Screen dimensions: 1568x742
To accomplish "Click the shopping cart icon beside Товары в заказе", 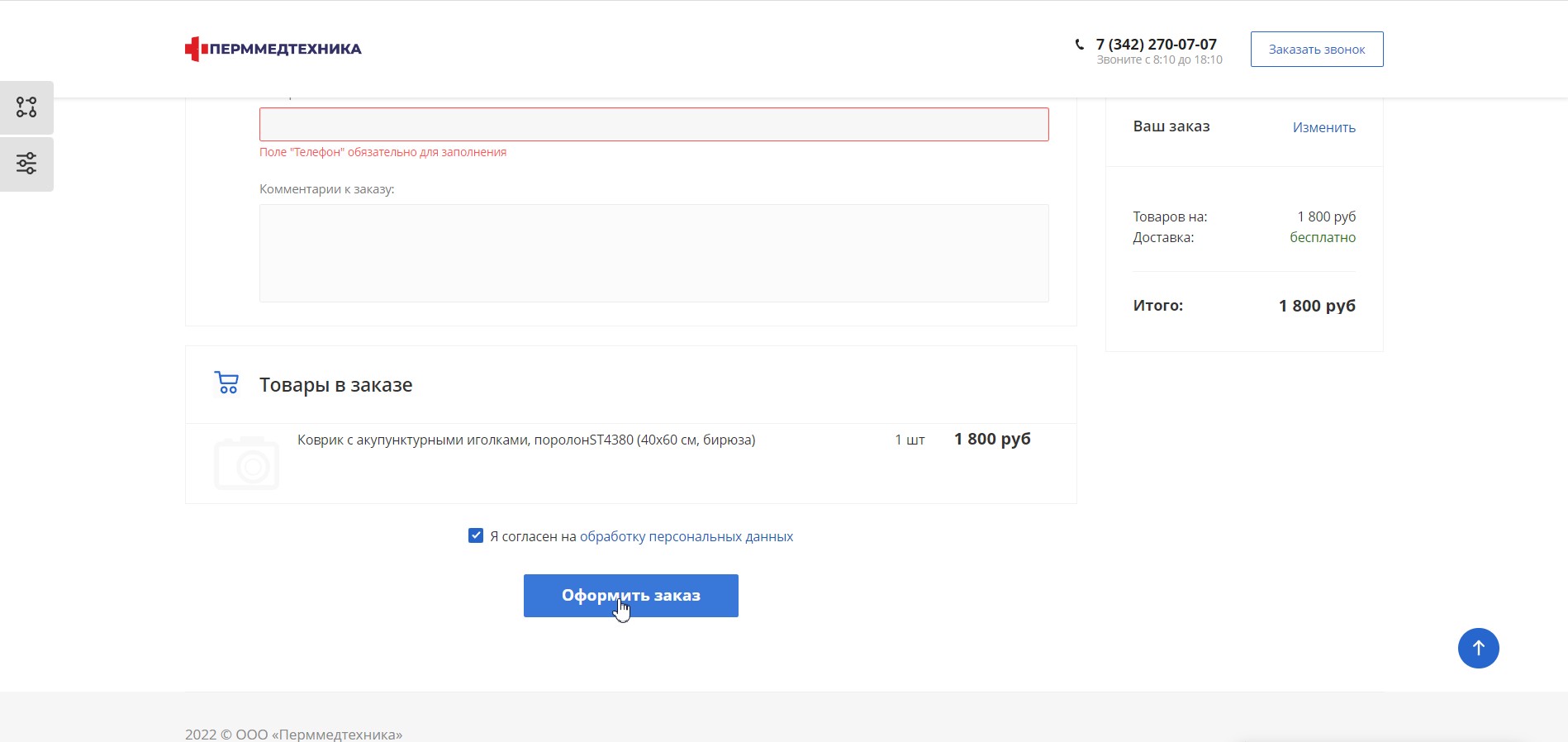I will pyautogui.click(x=226, y=383).
